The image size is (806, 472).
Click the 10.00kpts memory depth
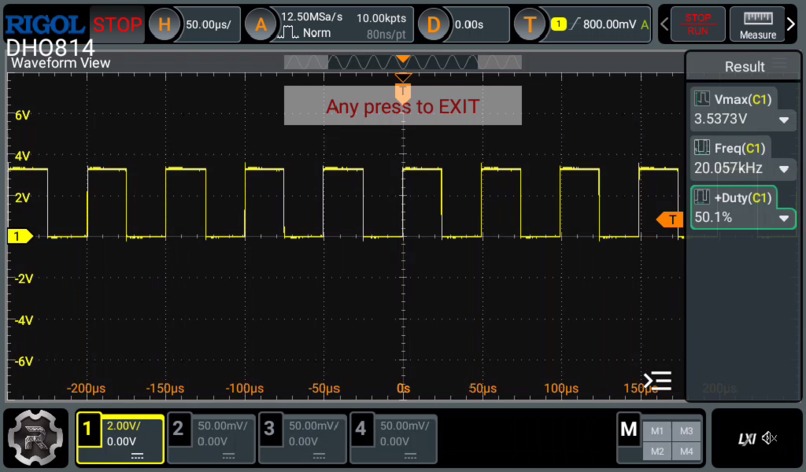pos(381,18)
